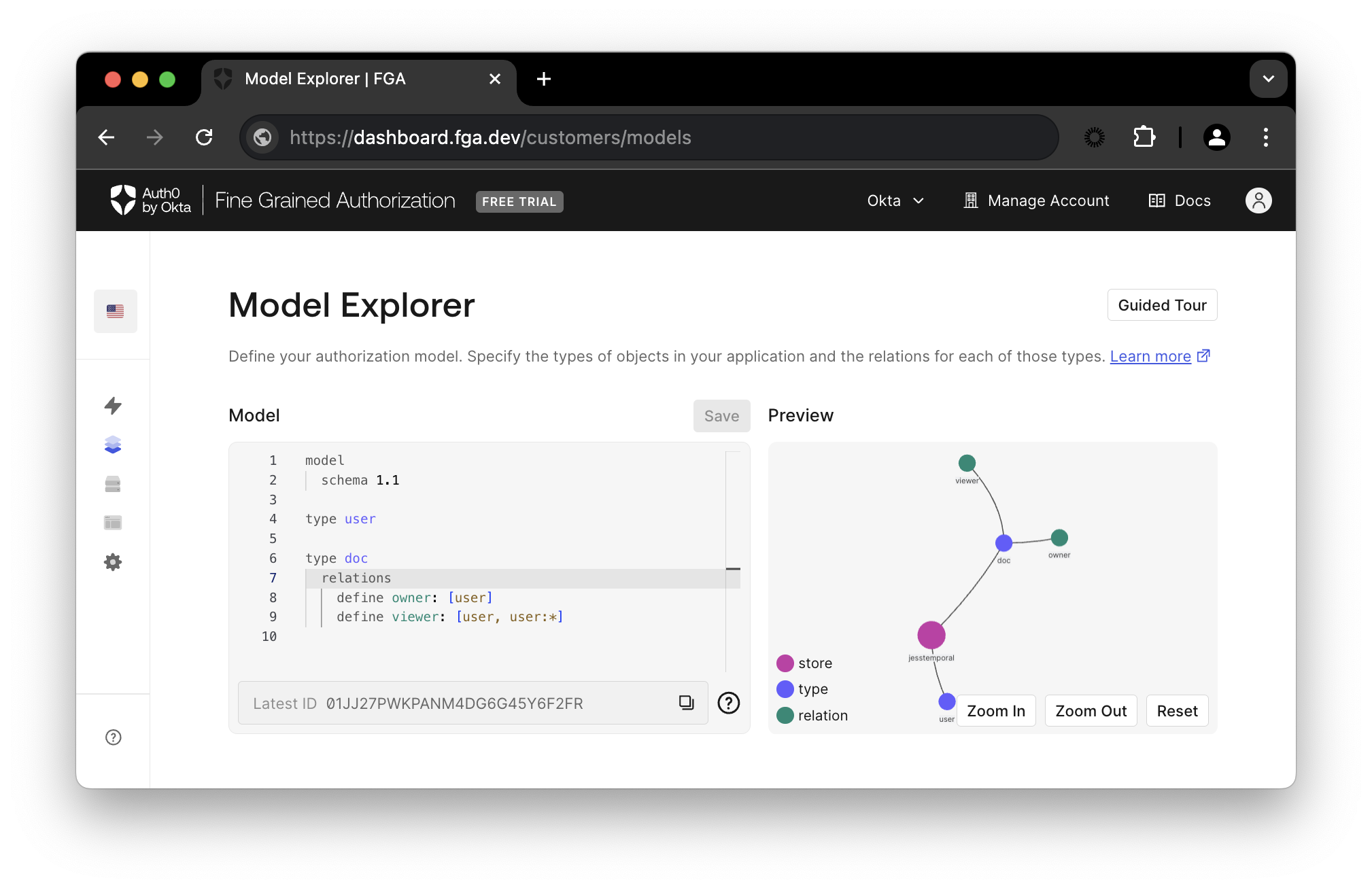
Task: Open the layered stack Model Explorer icon
Action: (113, 445)
